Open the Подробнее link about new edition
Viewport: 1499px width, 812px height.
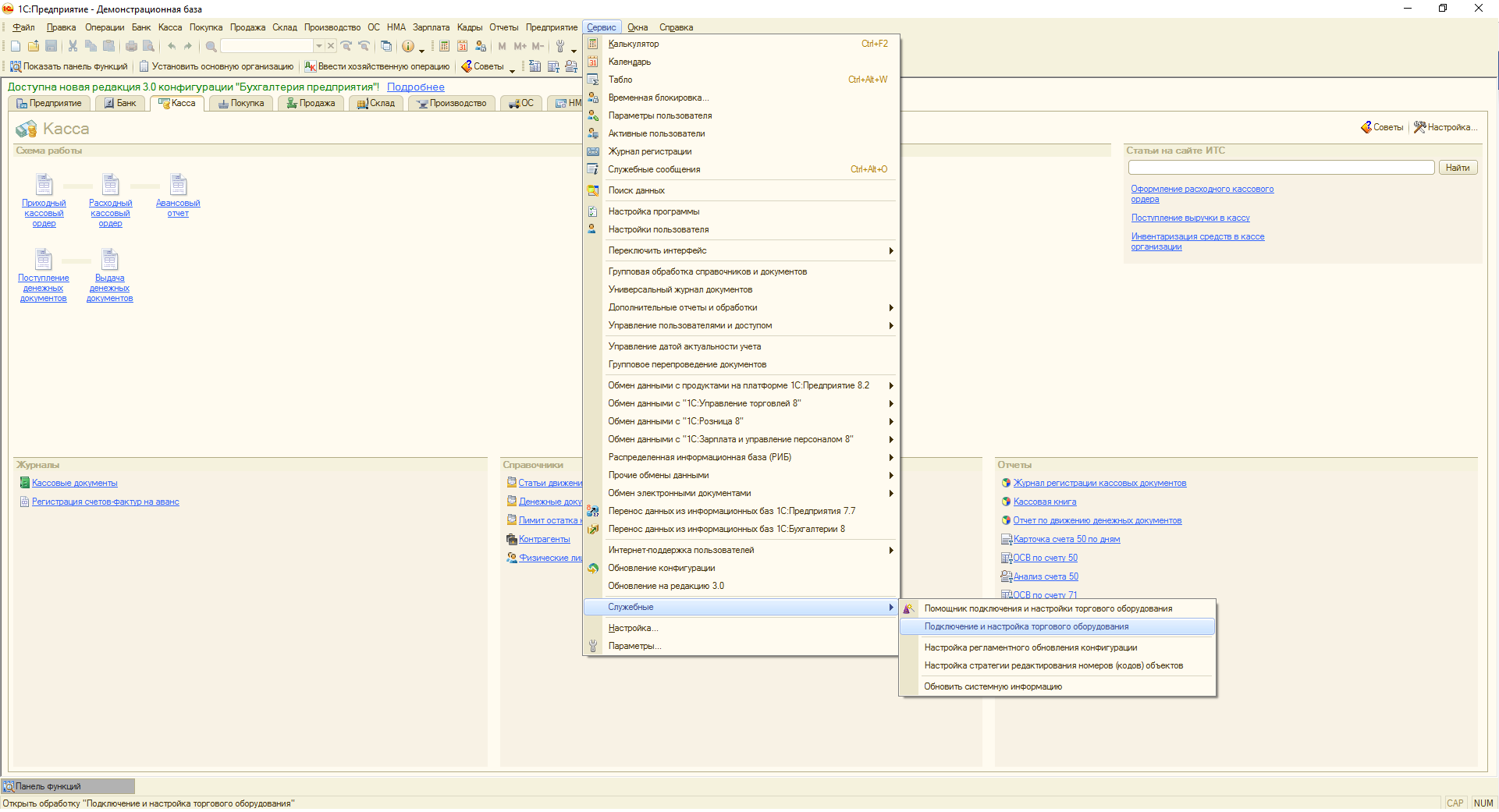click(416, 87)
